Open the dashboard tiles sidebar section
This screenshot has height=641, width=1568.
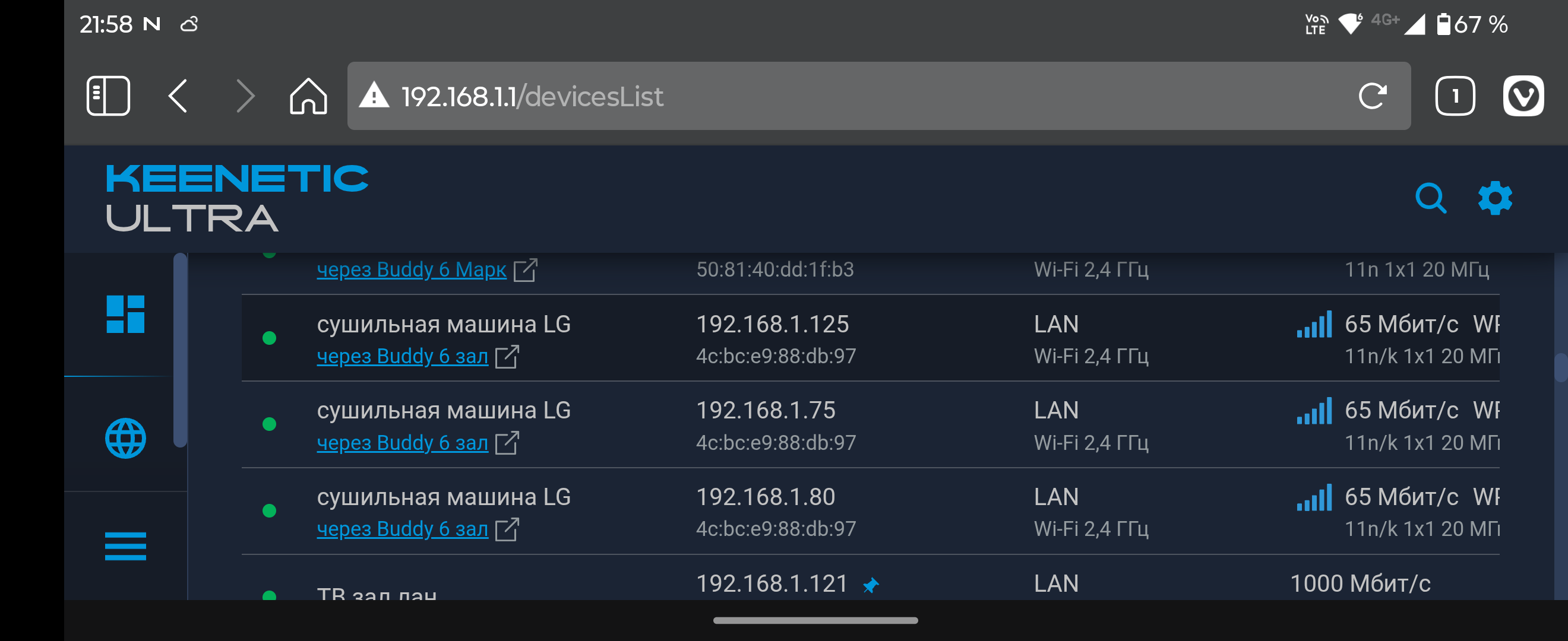point(125,315)
